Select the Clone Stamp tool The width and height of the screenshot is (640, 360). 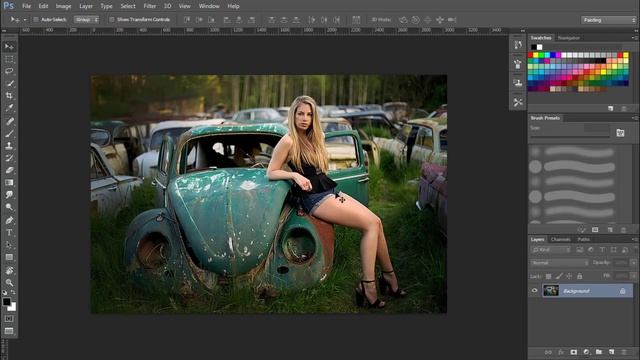pyautogui.click(x=9, y=146)
